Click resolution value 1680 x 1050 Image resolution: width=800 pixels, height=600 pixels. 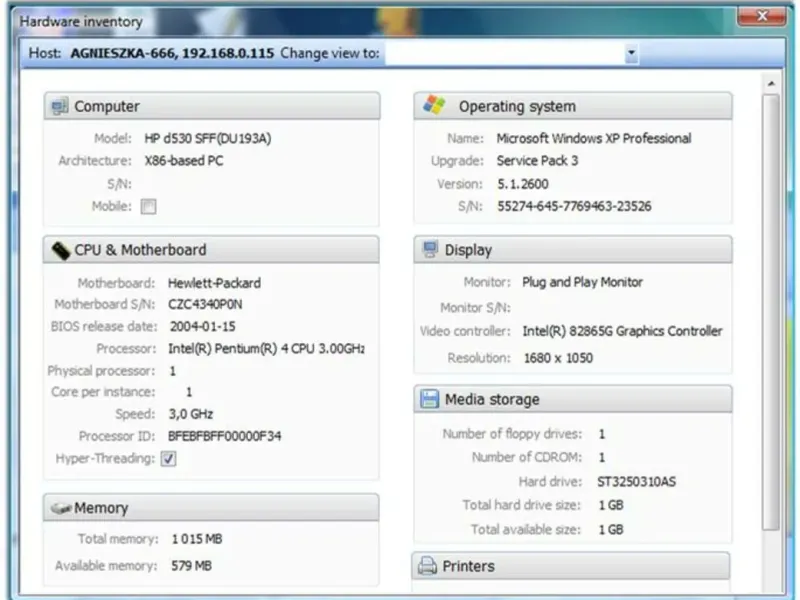coord(558,358)
